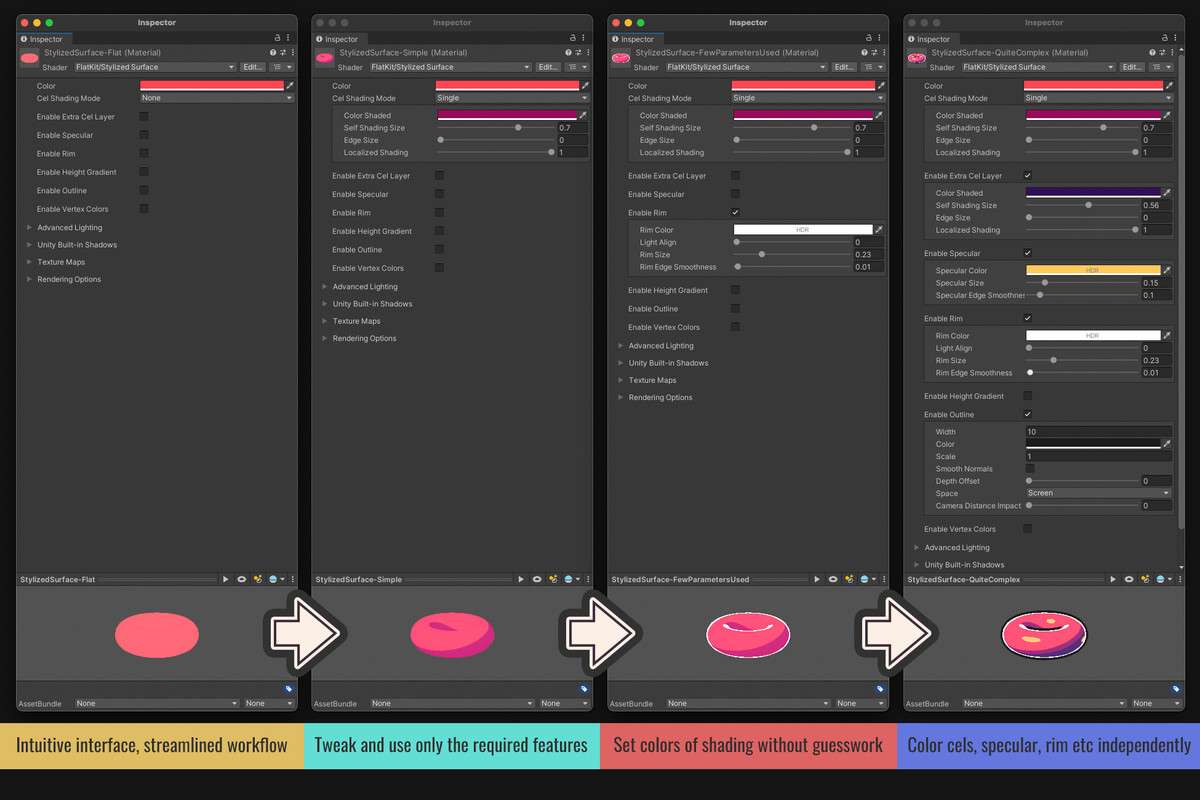Toggle preview lights in StylizedSurface-FewParametersUsed preview bar
This screenshot has height=800, width=1200.
(x=849, y=579)
